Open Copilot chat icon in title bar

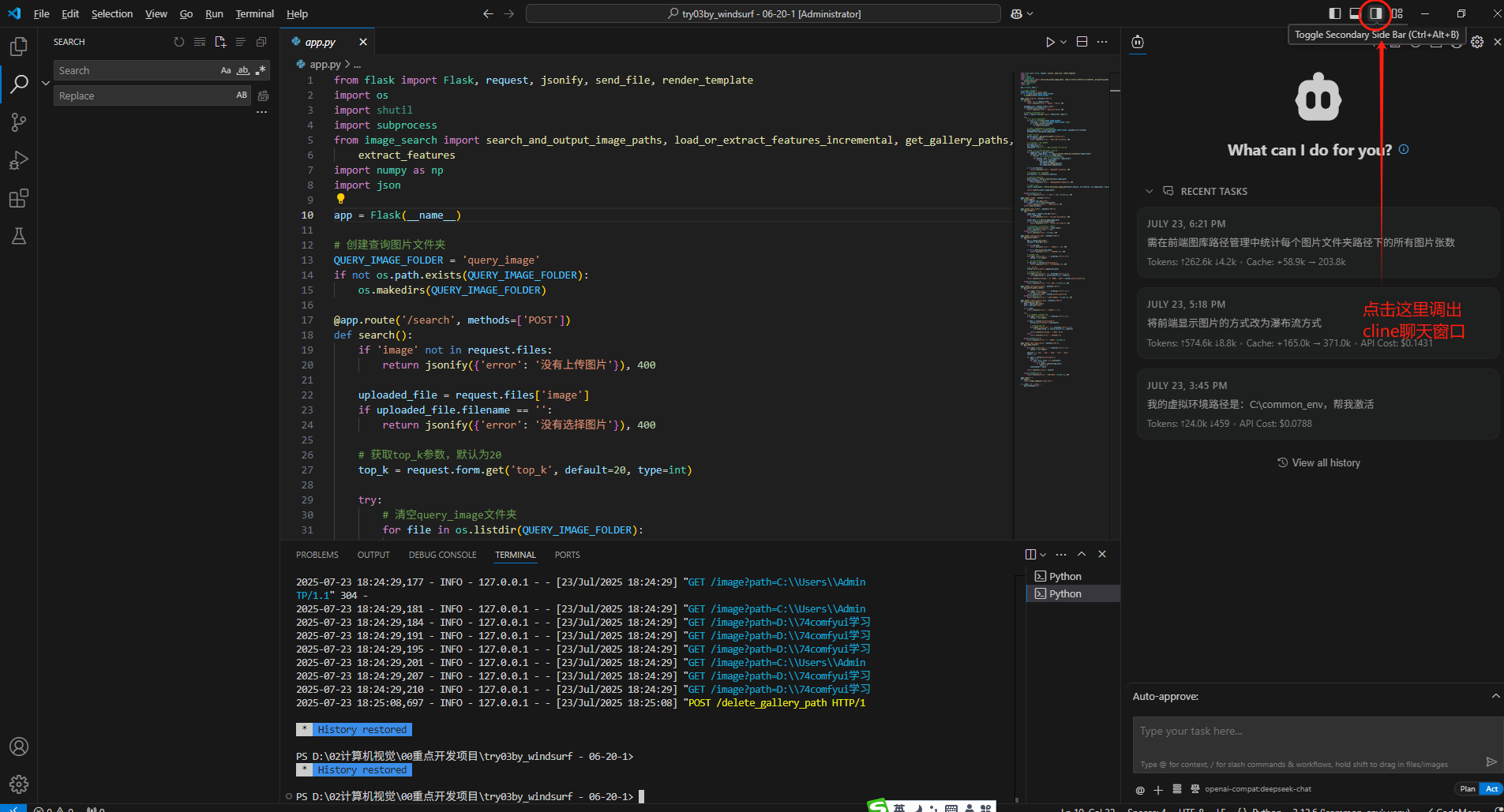[x=1016, y=13]
